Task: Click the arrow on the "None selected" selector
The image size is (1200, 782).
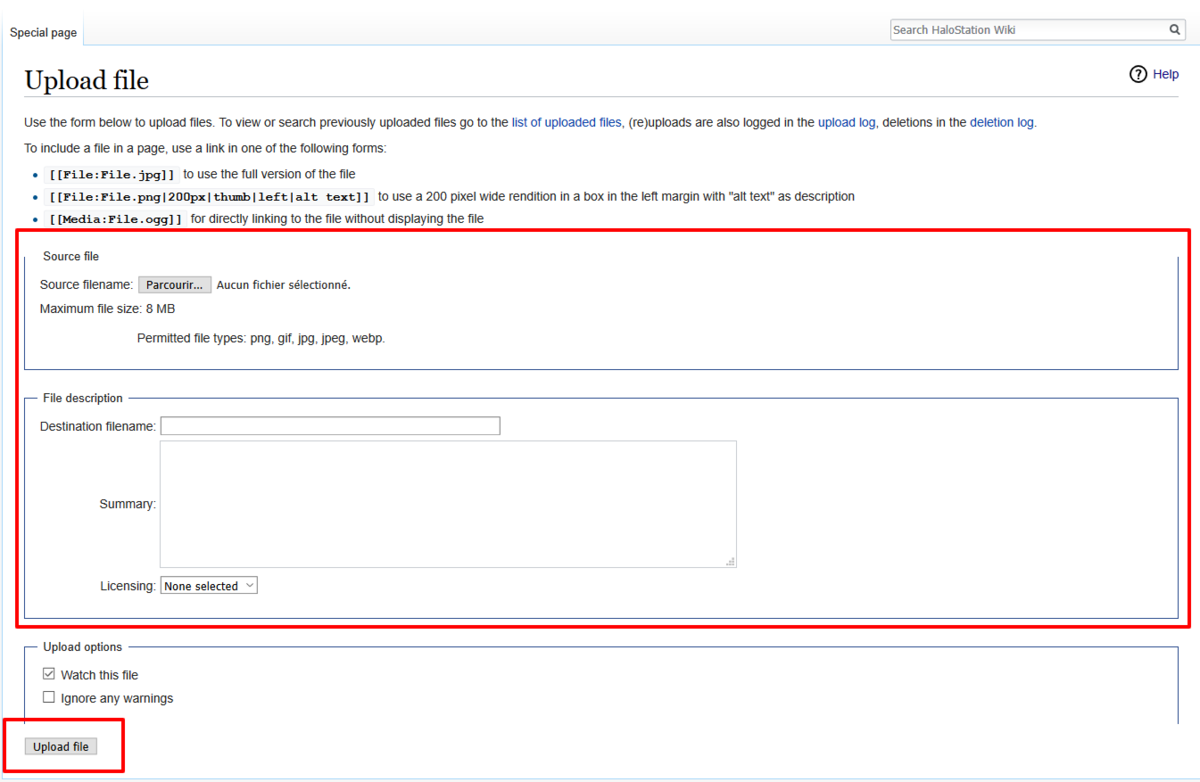Action: (x=249, y=585)
